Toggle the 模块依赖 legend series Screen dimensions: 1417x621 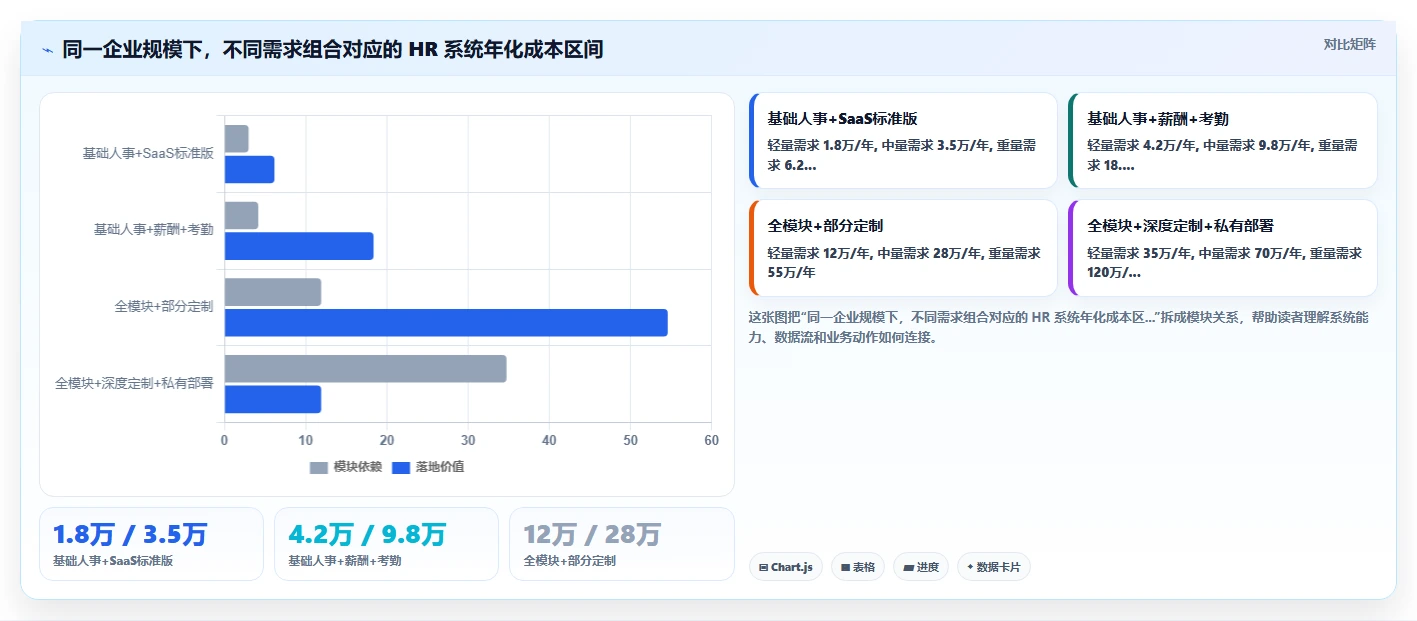pyautogui.click(x=346, y=467)
